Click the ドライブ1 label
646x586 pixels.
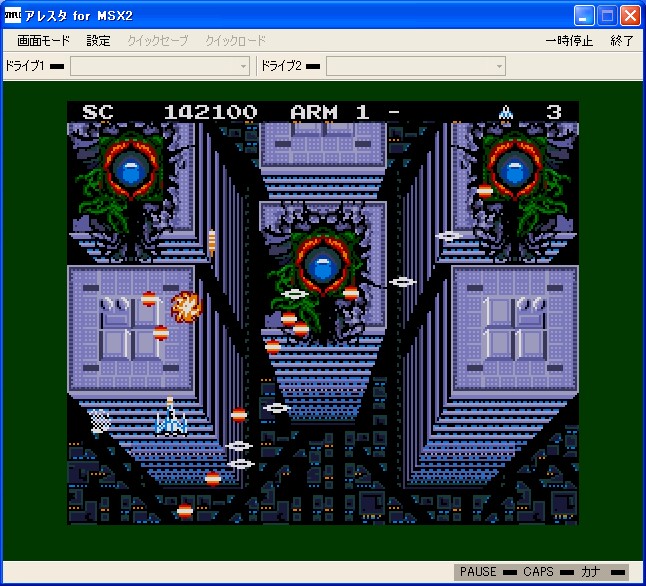(25, 66)
